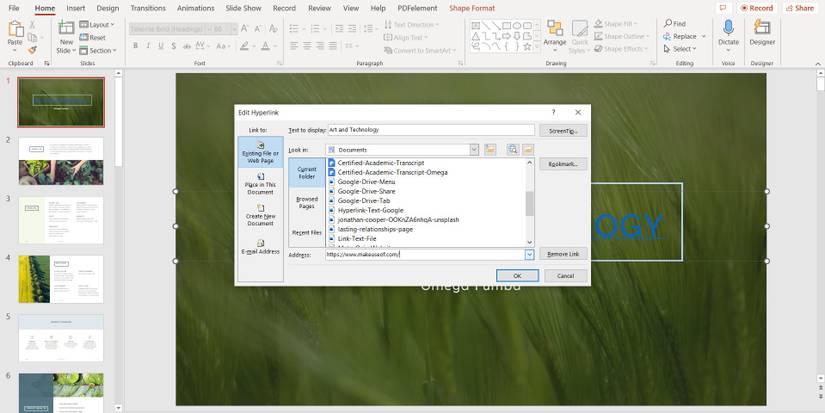Select the Current Folder view

307,173
